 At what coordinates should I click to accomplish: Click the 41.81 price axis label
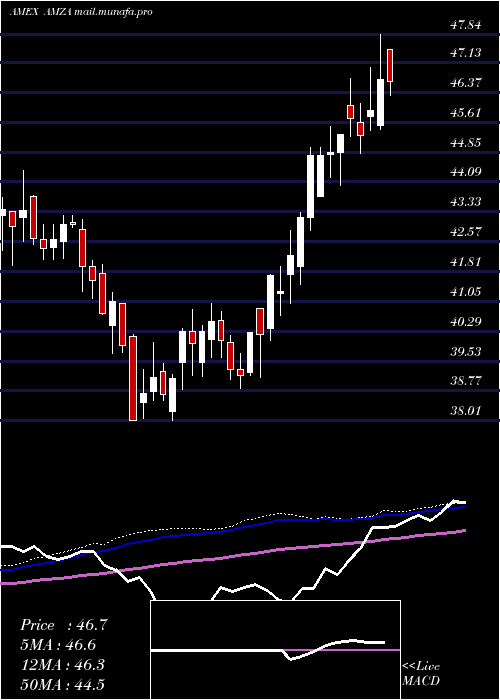466,262
